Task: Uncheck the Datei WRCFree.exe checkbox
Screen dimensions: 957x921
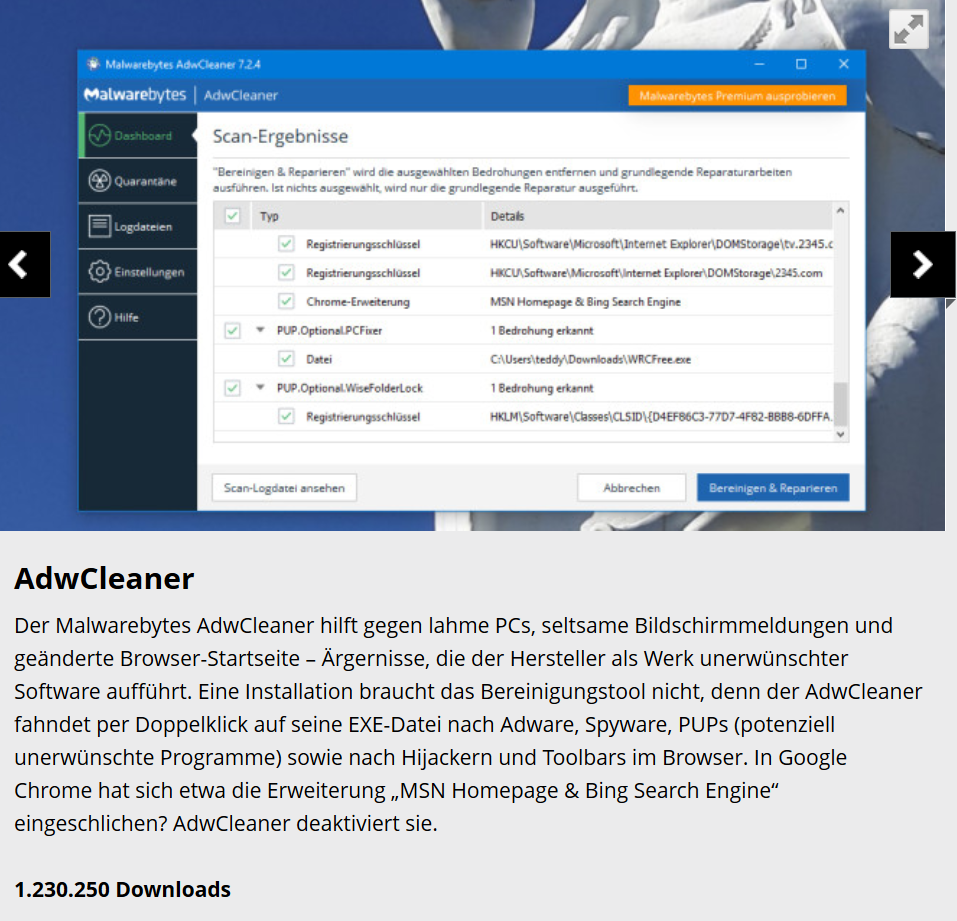Action: (x=286, y=359)
